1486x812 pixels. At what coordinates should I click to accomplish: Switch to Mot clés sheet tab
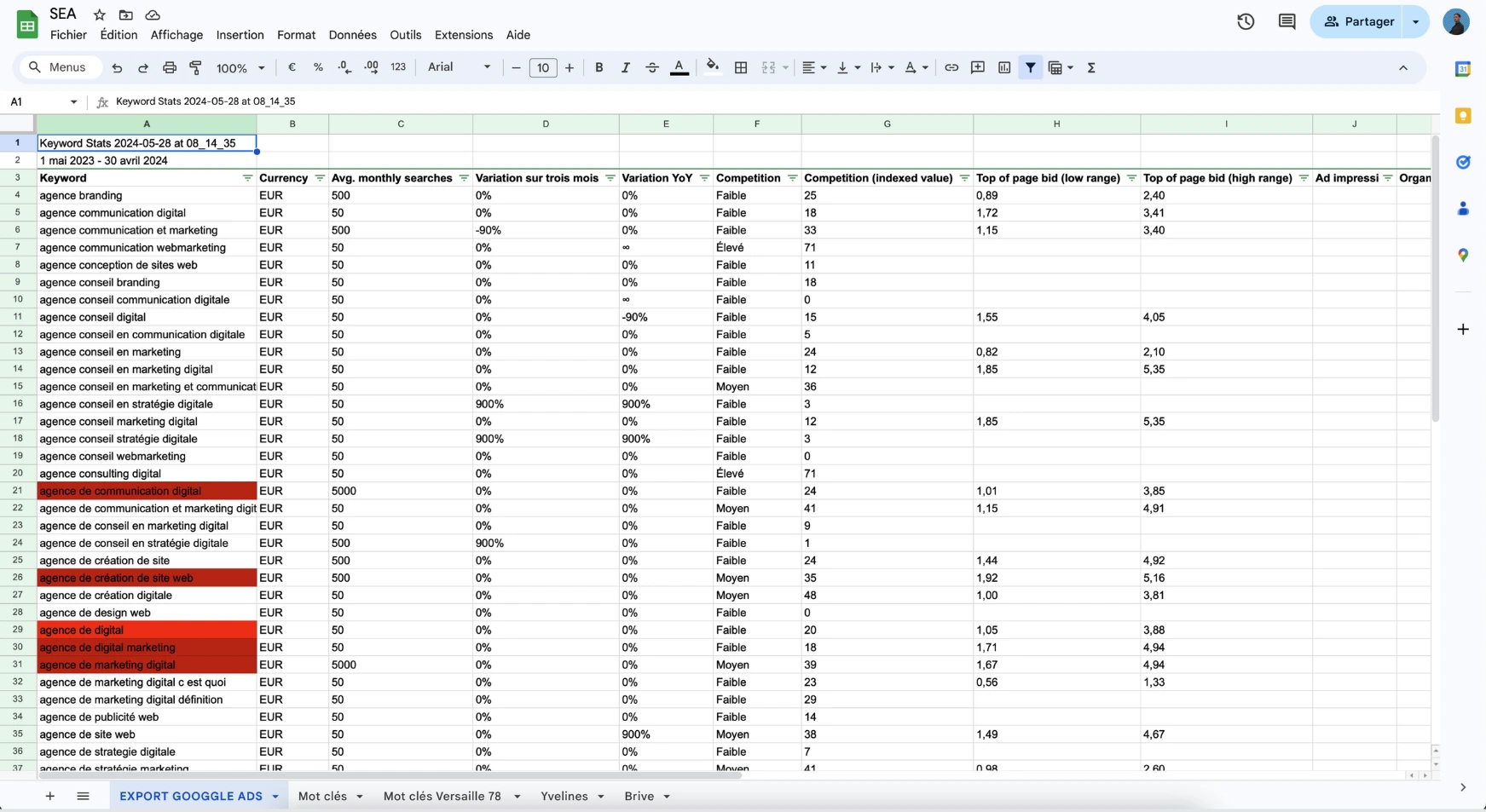point(322,796)
